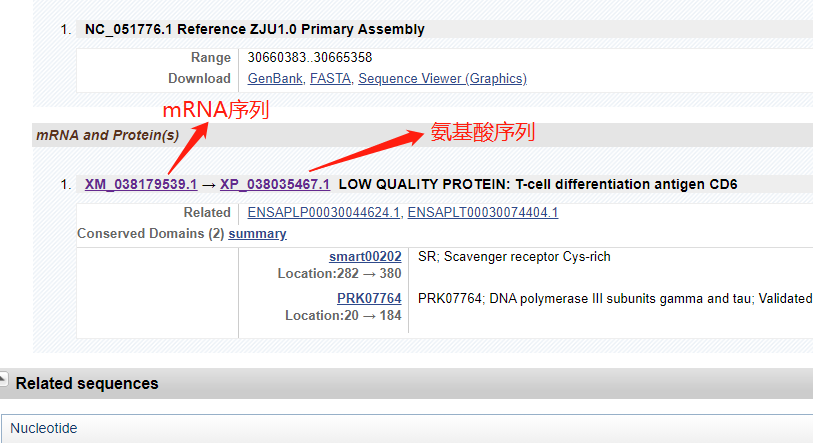Open mRNA record XM_038179539.1
813x443 pixels.
(141, 184)
